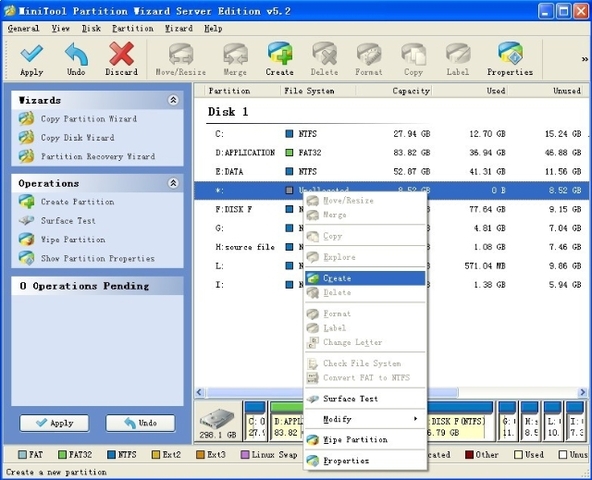Click the Other legend color swatch
The height and width of the screenshot is (480, 592).
[469, 455]
